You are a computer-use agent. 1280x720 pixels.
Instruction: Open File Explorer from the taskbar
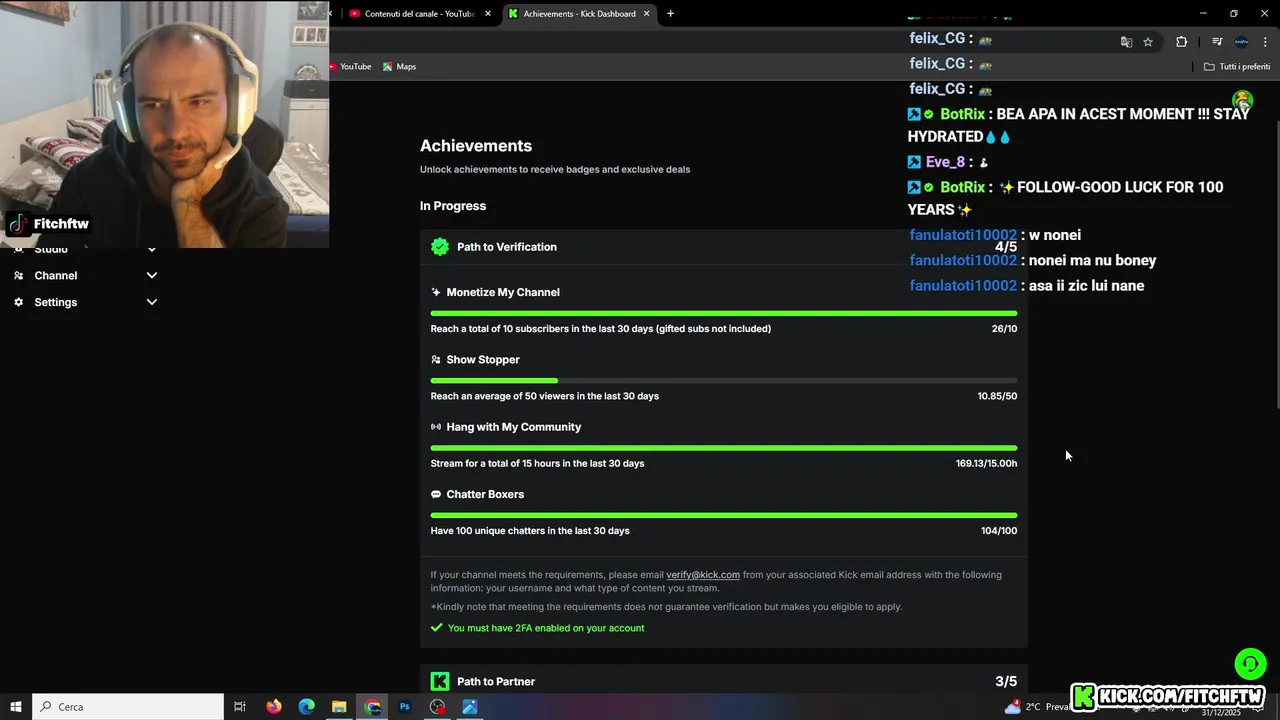[339, 707]
